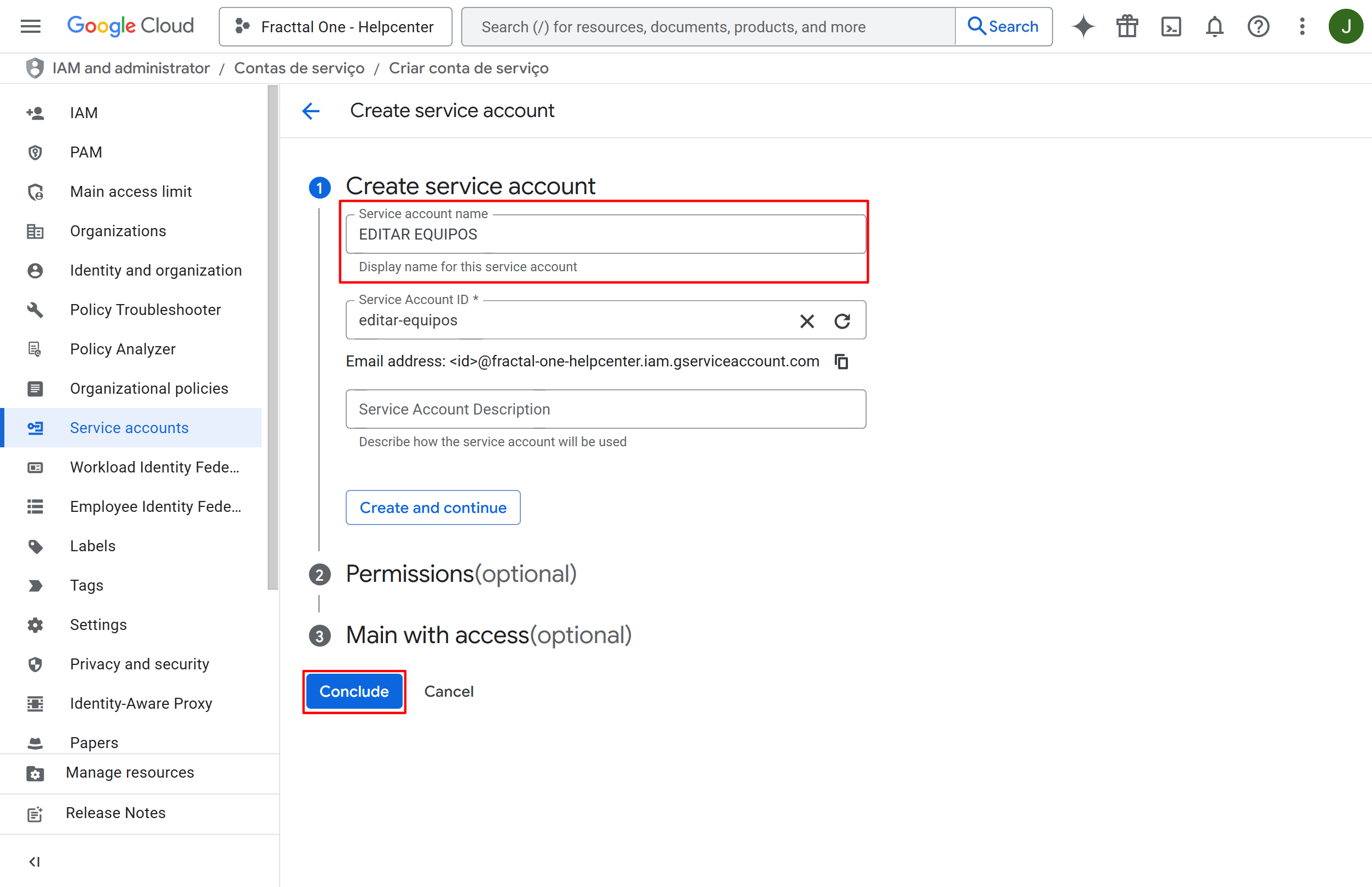Activate Cloud Shell terminal icon
Viewport: 1372px width, 887px height.
point(1170,26)
